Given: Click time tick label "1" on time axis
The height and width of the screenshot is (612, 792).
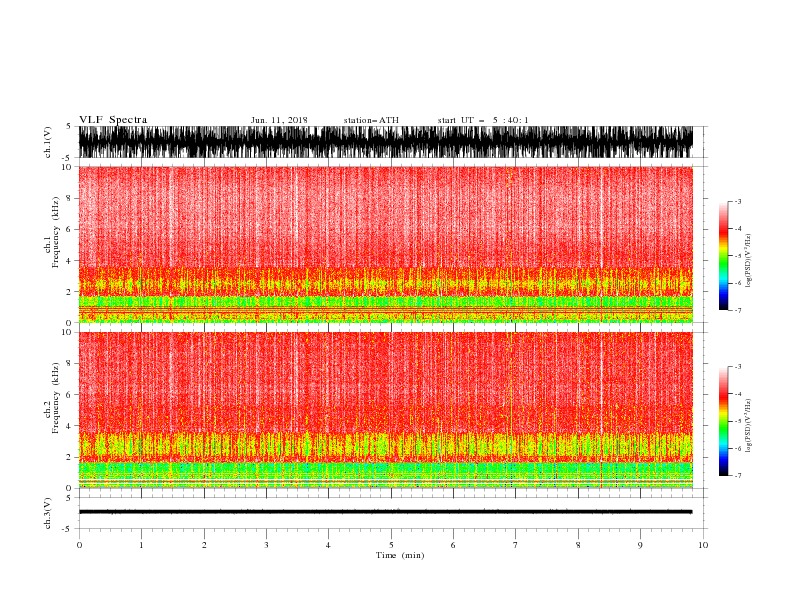Looking at the screenshot, I should tap(141, 545).
